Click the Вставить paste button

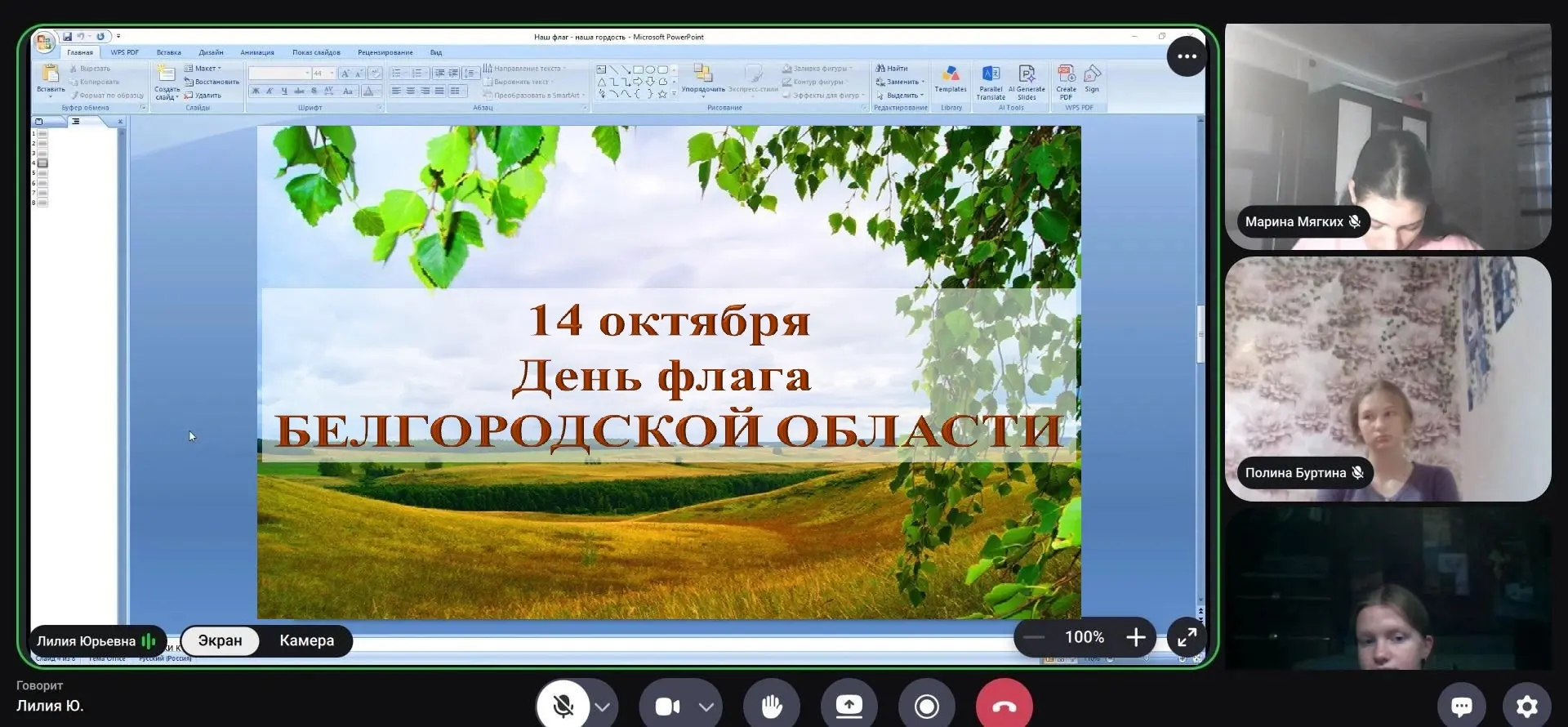pos(51,81)
